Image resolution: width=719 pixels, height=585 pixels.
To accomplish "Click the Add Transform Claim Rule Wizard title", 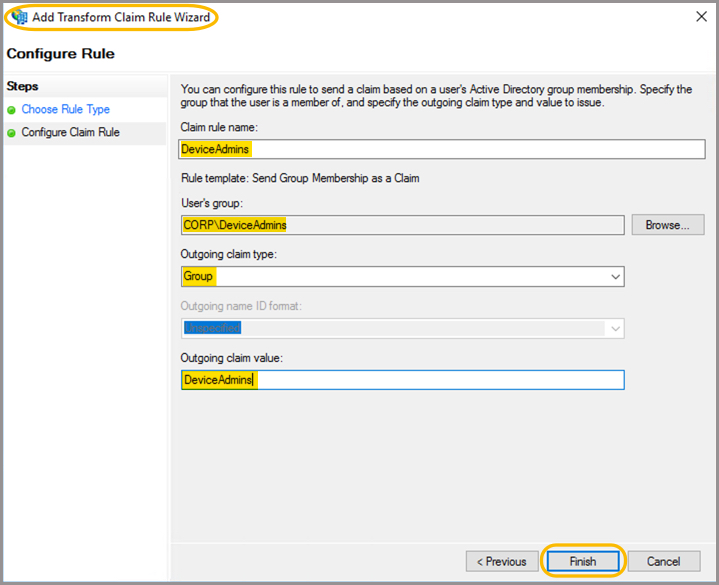I will tap(121, 17).
